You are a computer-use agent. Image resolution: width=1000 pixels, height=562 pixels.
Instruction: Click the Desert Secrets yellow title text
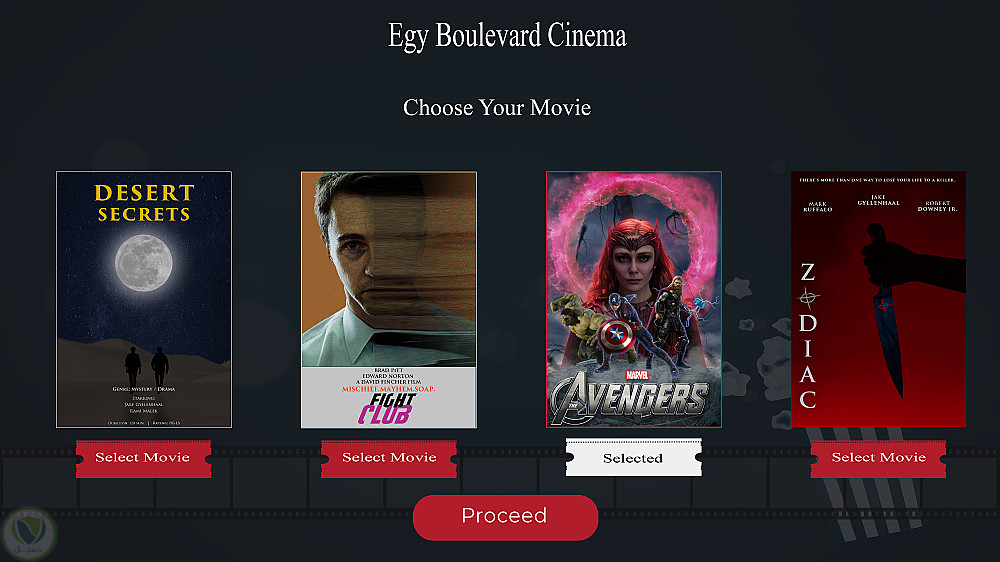click(x=144, y=203)
